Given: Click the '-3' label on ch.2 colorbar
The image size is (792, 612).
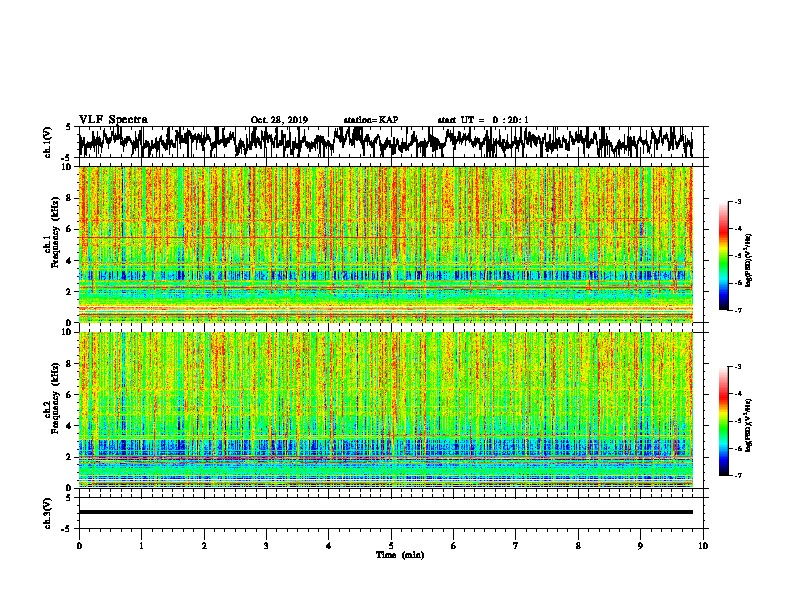Looking at the screenshot, I should pos(738,367).
